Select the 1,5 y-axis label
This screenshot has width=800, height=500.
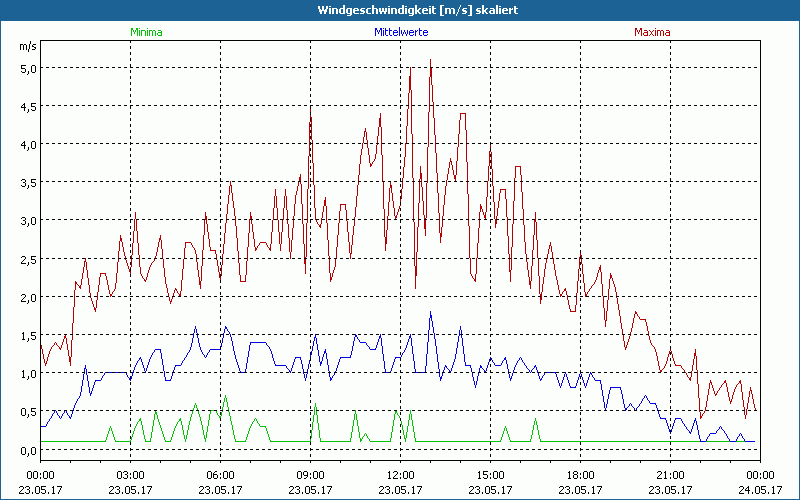28,335
